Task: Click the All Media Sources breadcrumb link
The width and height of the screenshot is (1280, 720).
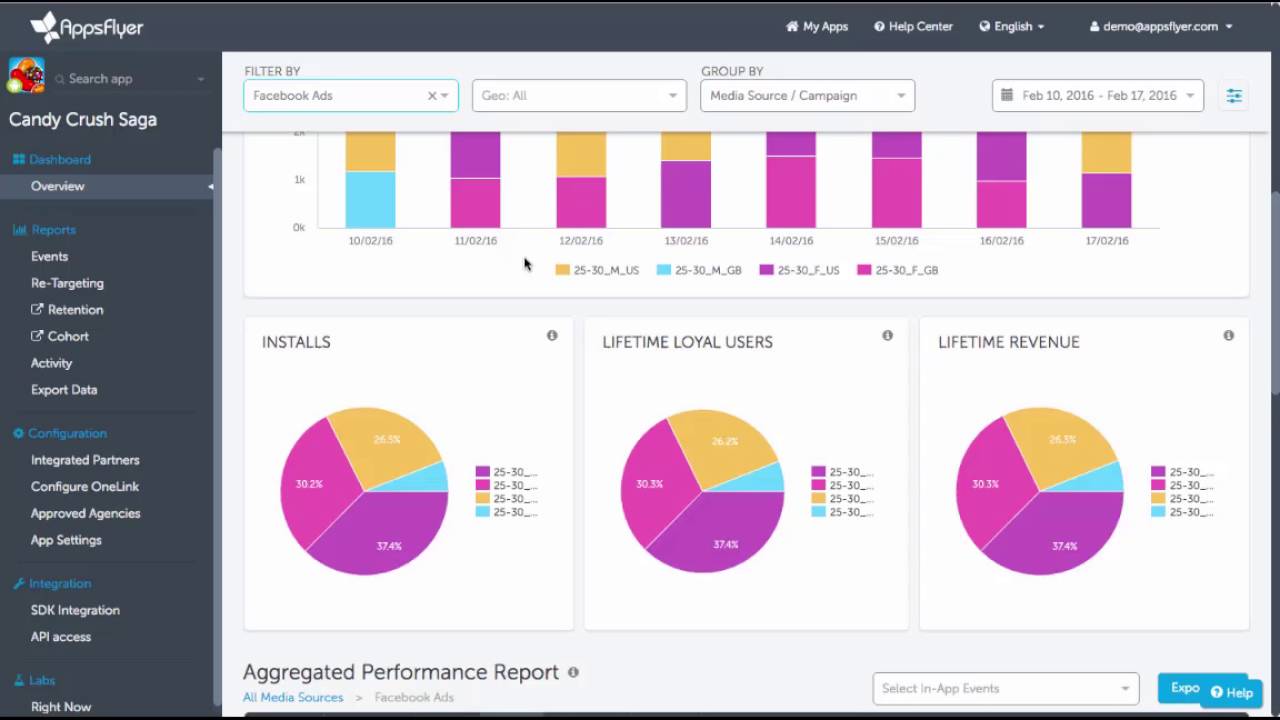Action: (292, 697)
